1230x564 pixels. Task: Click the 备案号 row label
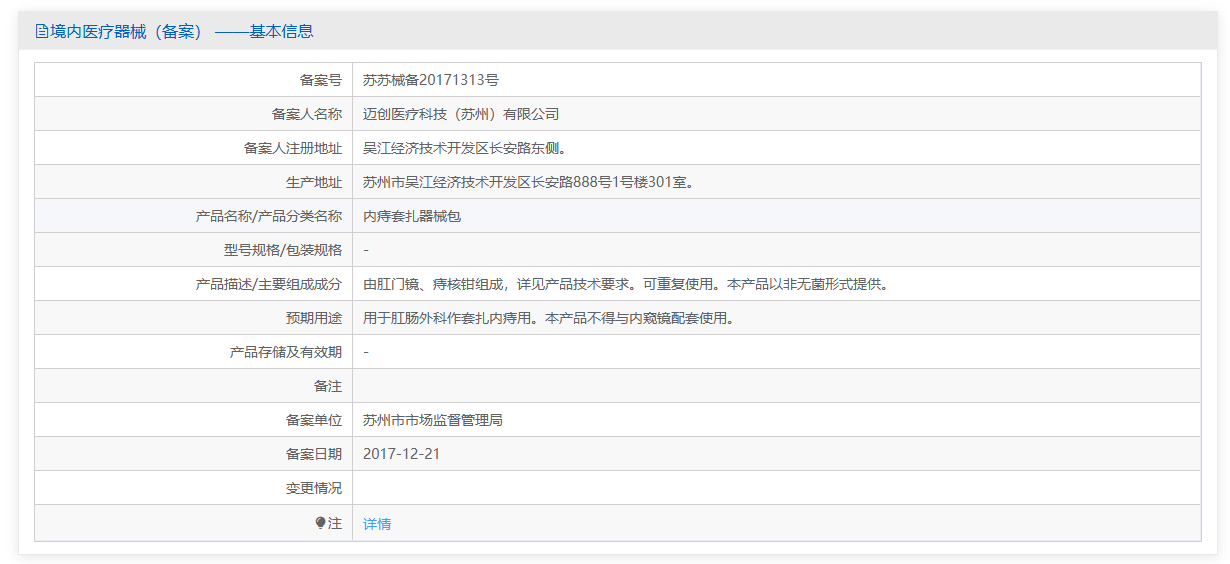[321, 80]
